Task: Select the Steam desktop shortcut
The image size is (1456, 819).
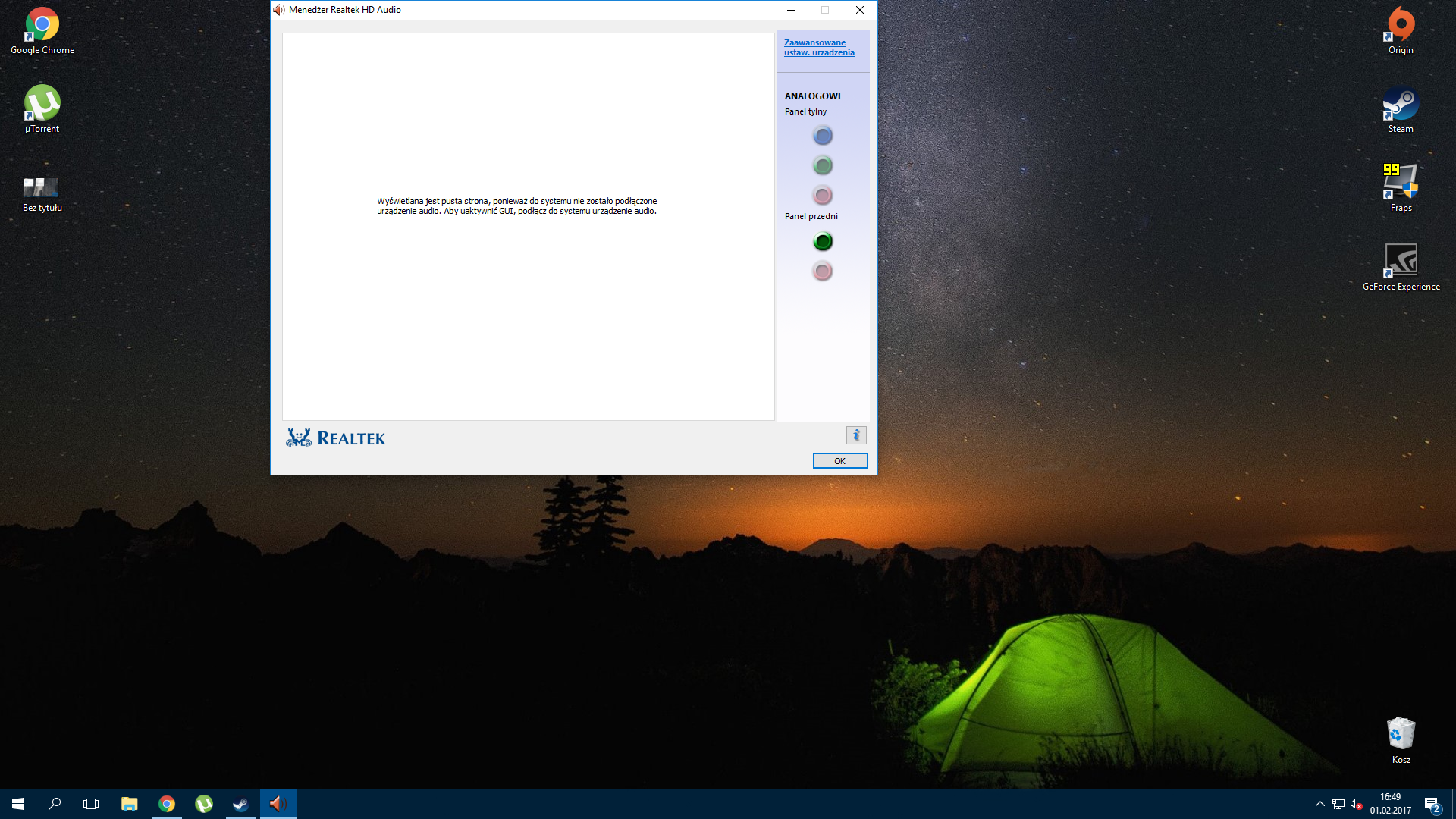Action: (x=1401, y=110)
